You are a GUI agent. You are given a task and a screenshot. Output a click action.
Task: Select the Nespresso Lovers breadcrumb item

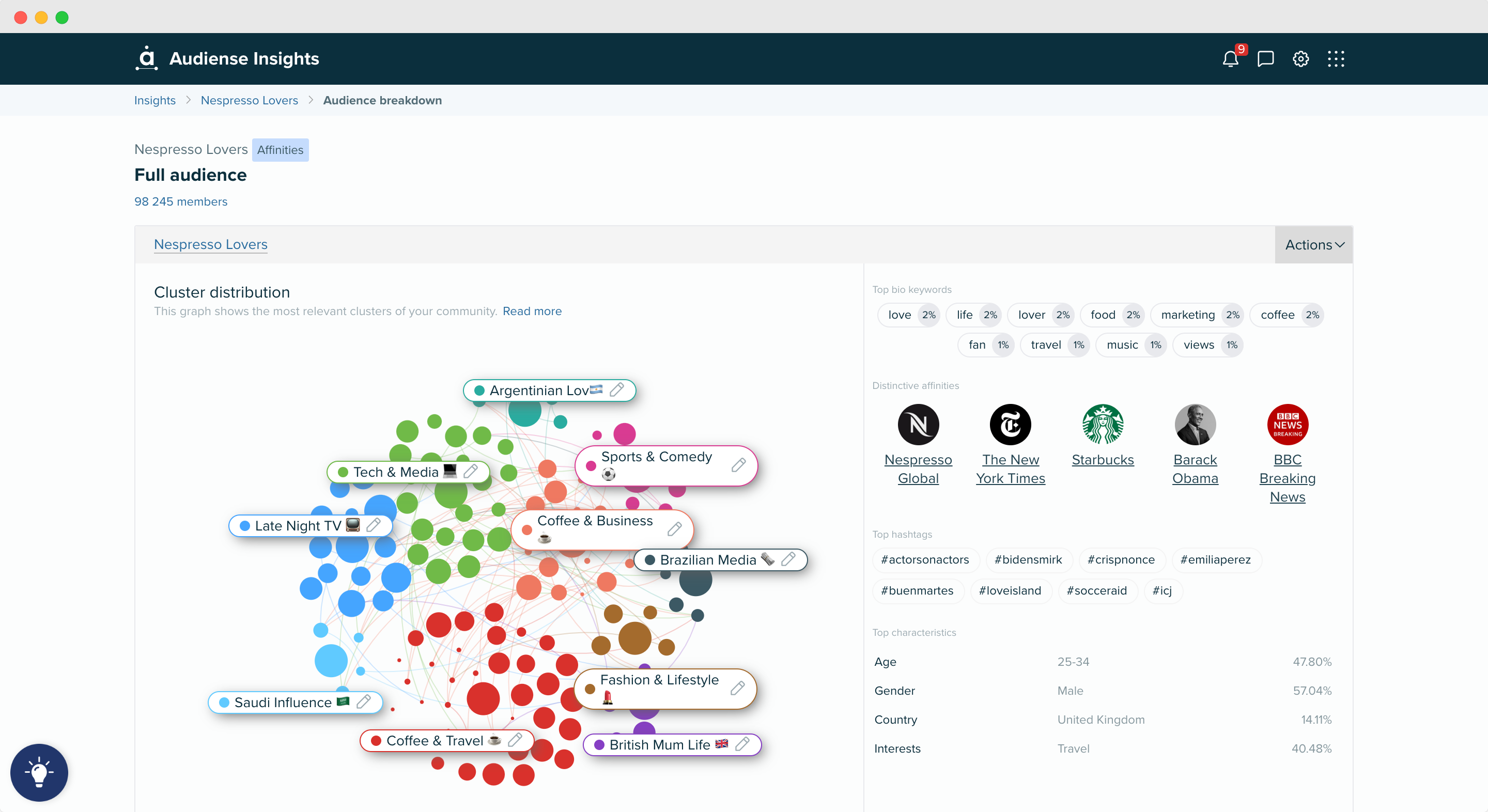point(248,100)
